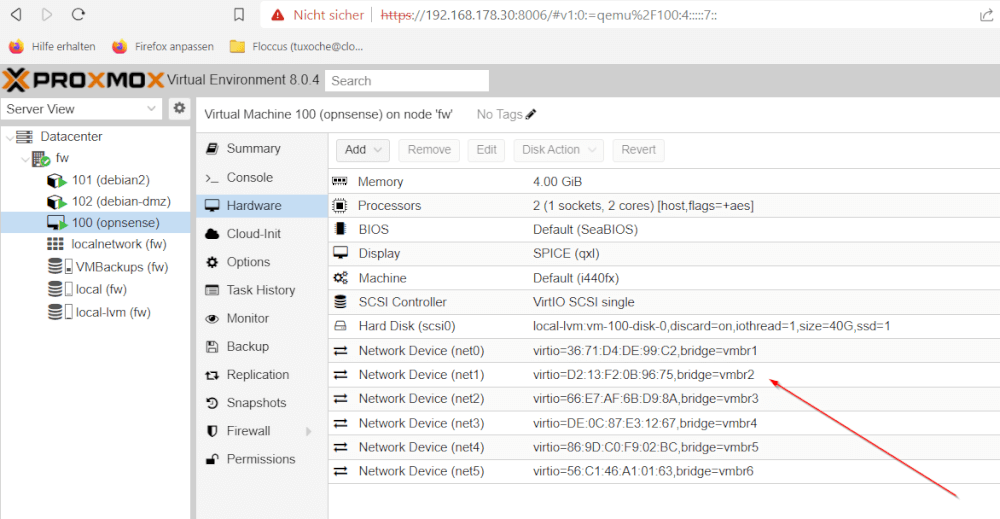Image resolution: width=1000 pixels, height=519 pixels.
Task: Click the Revert button
Action: pyautogui.click(x=638, y=150)
